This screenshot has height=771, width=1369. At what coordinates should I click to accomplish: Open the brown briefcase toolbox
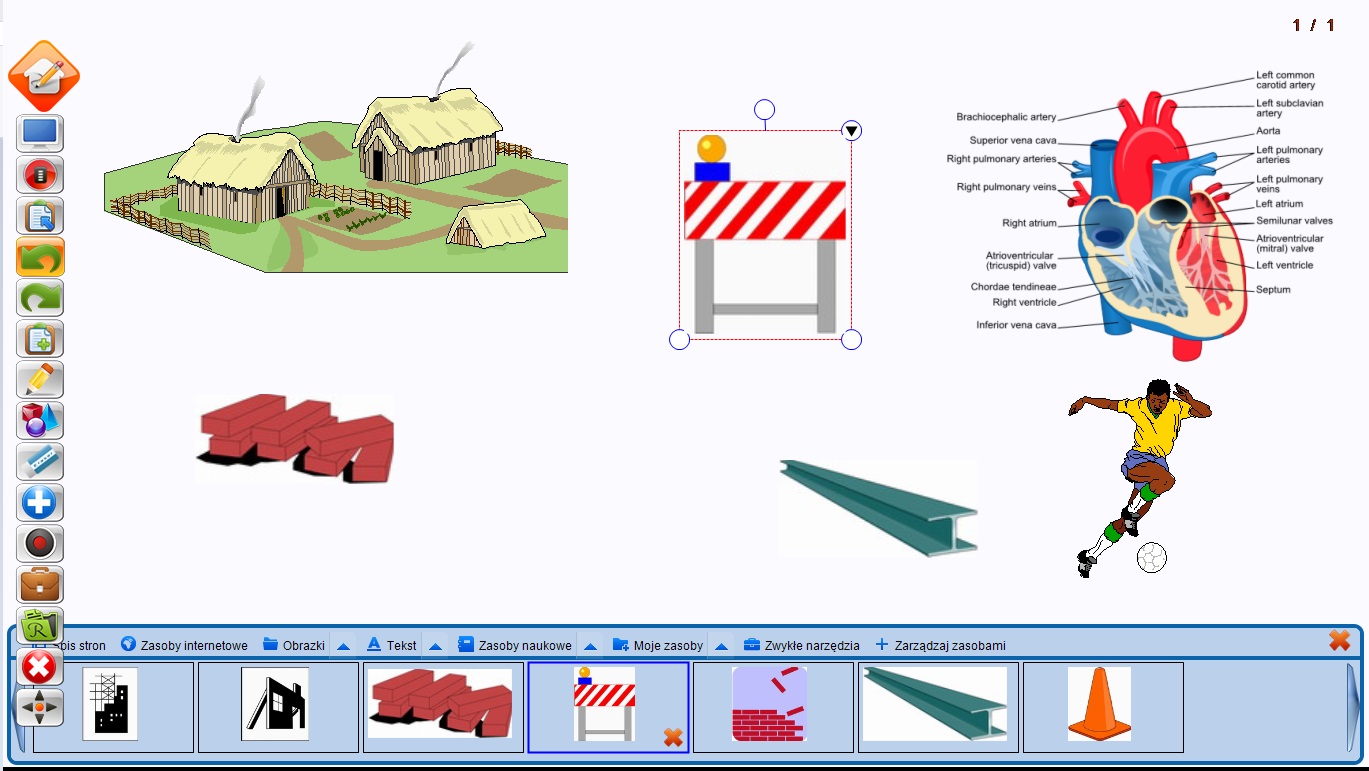pyautogui.click(x=40, y=585)
